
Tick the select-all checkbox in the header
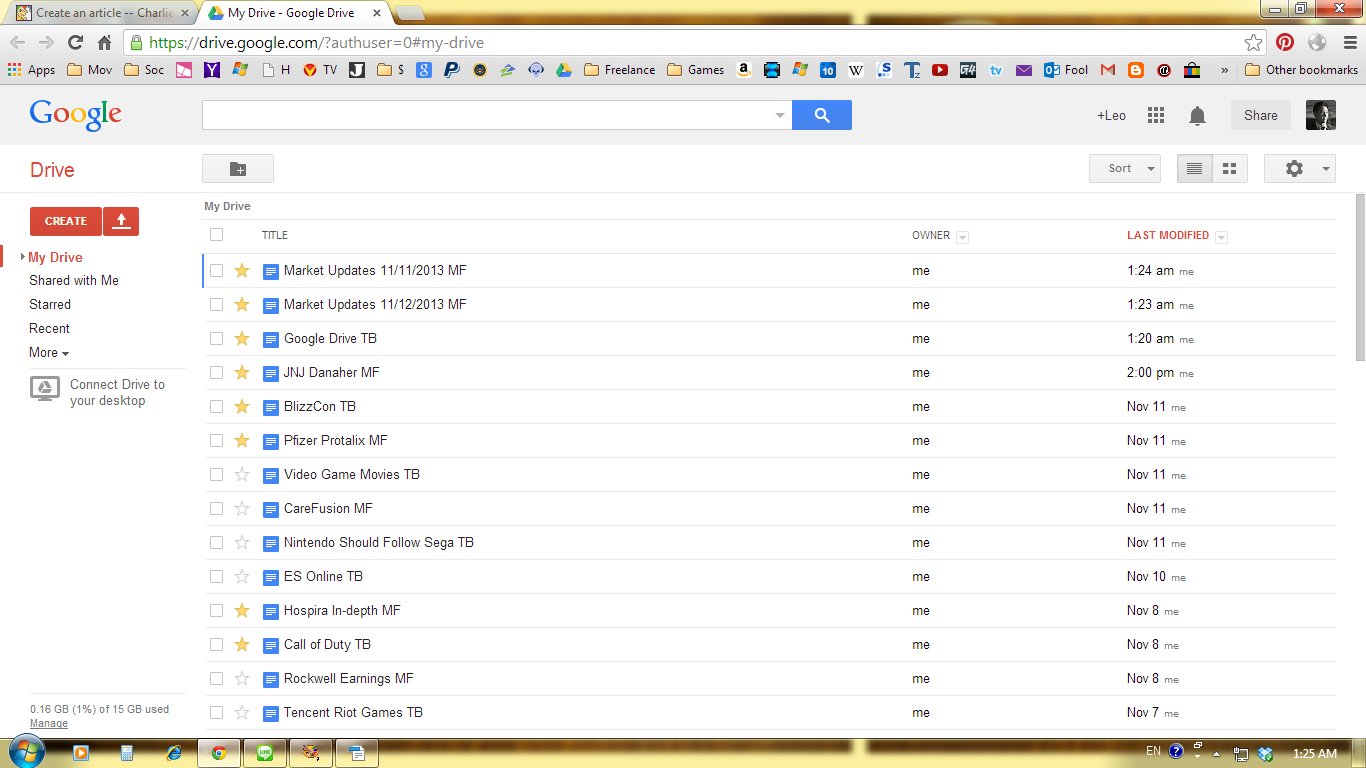coord(216,235)
